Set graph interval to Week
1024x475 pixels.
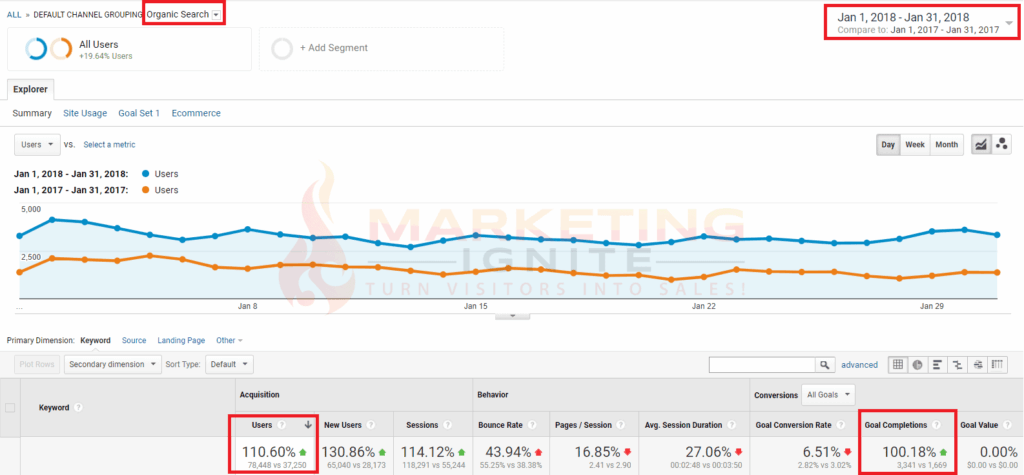[x=914, y=145]
